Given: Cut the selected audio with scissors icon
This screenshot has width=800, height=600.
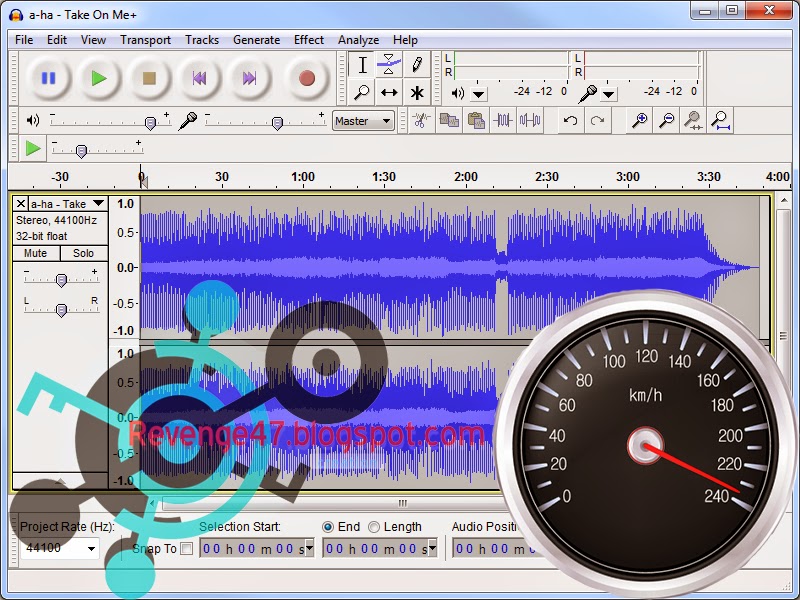Looking at the screenshot, I should (423, 120).
